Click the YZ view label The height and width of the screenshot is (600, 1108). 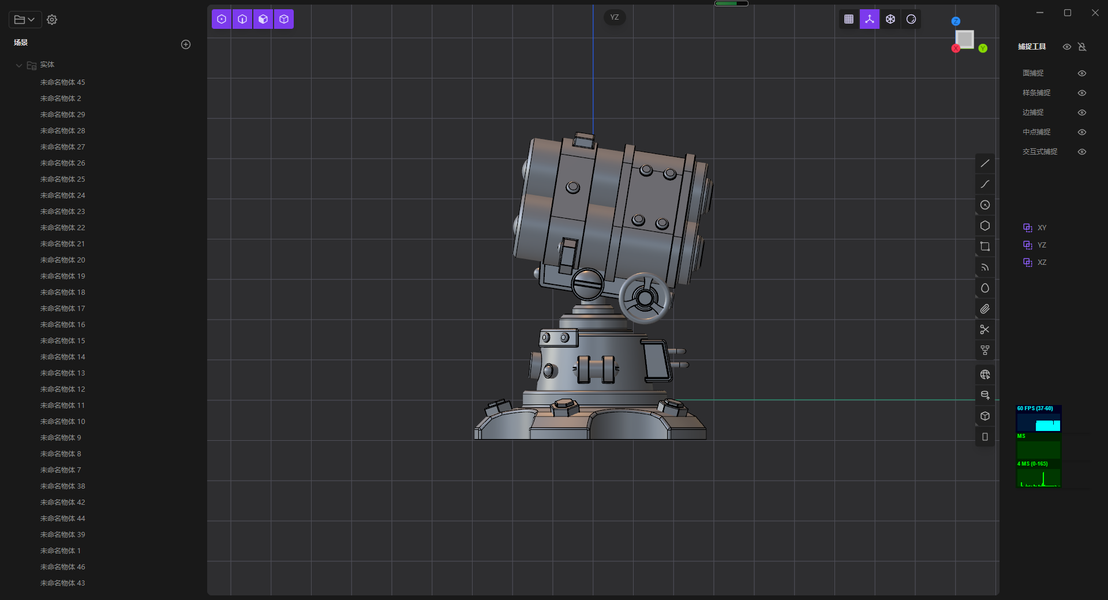pyautogui.click(x=615, y=18)
